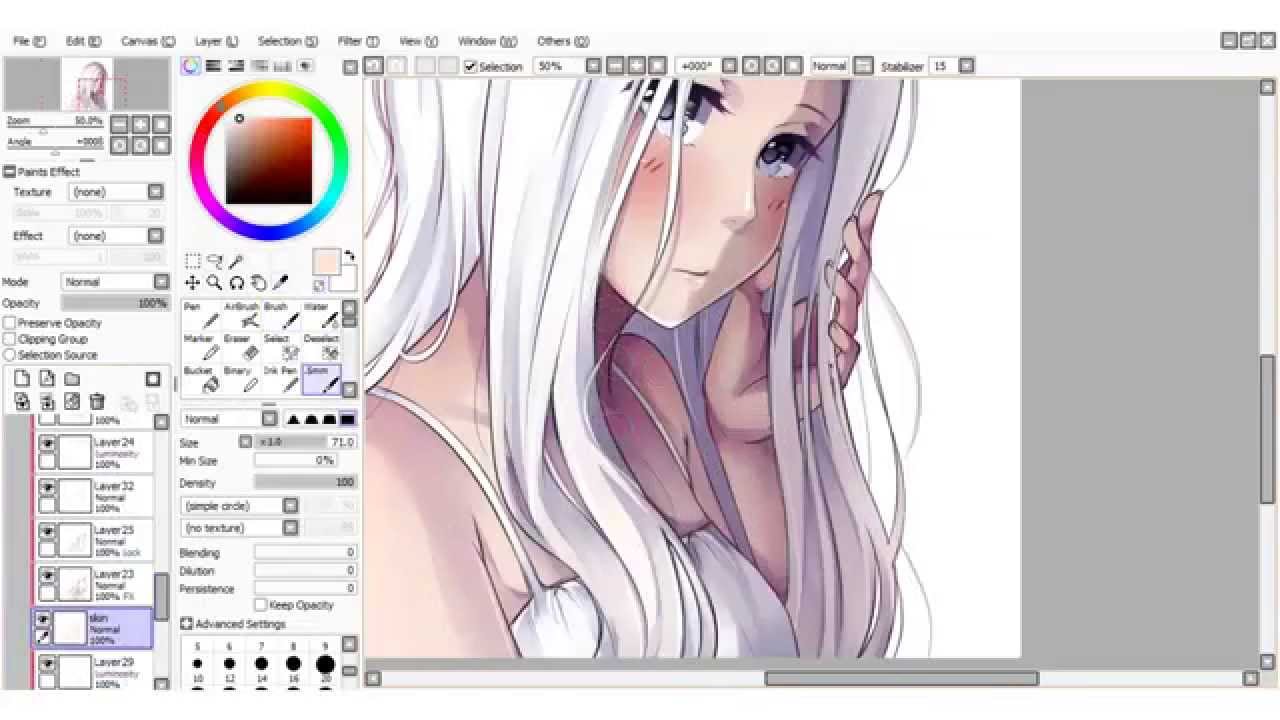Uncheck the Selection display checkbox

click(x=471, y=67)
